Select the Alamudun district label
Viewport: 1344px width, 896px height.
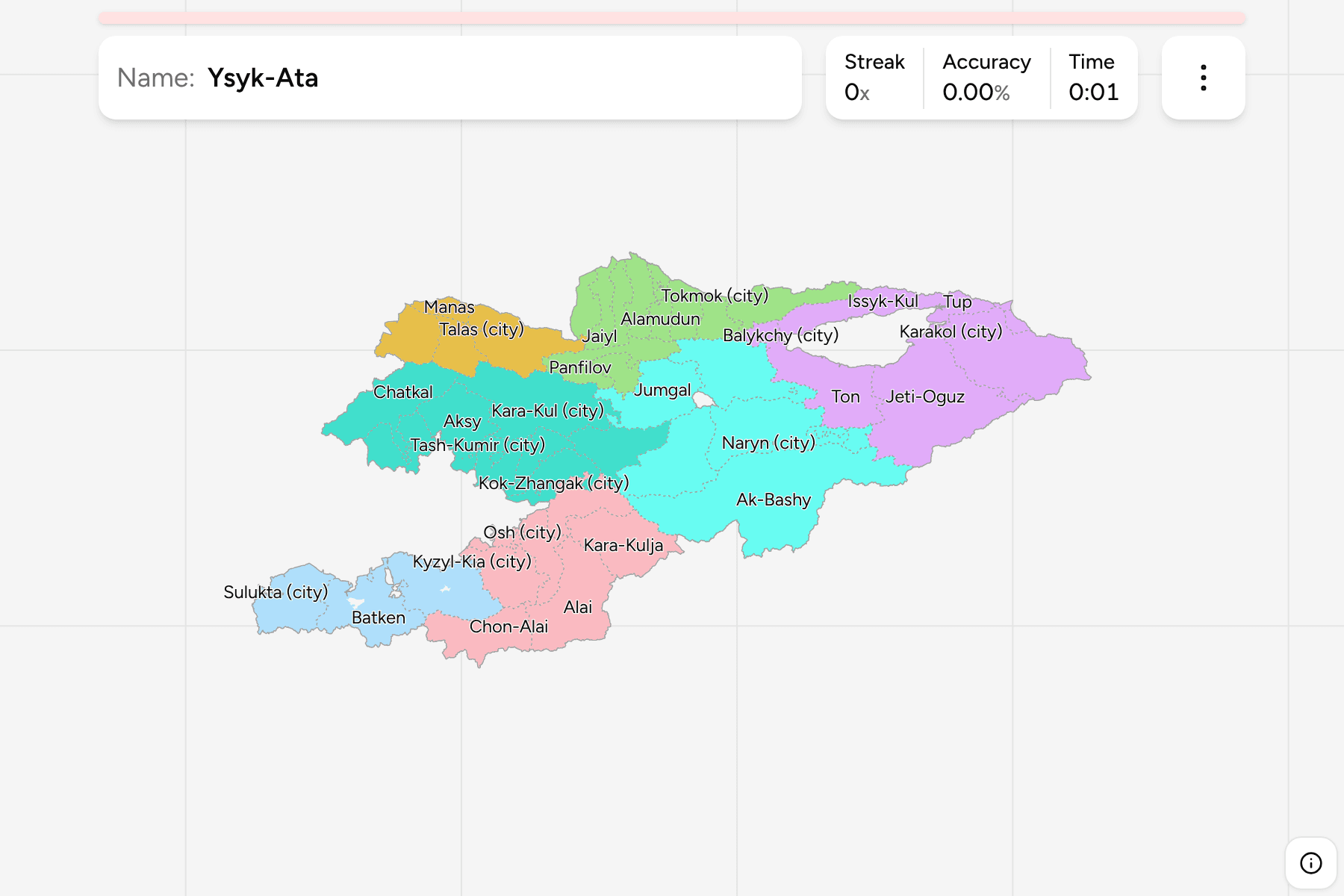pyautogui.click(x=661, y=319)
